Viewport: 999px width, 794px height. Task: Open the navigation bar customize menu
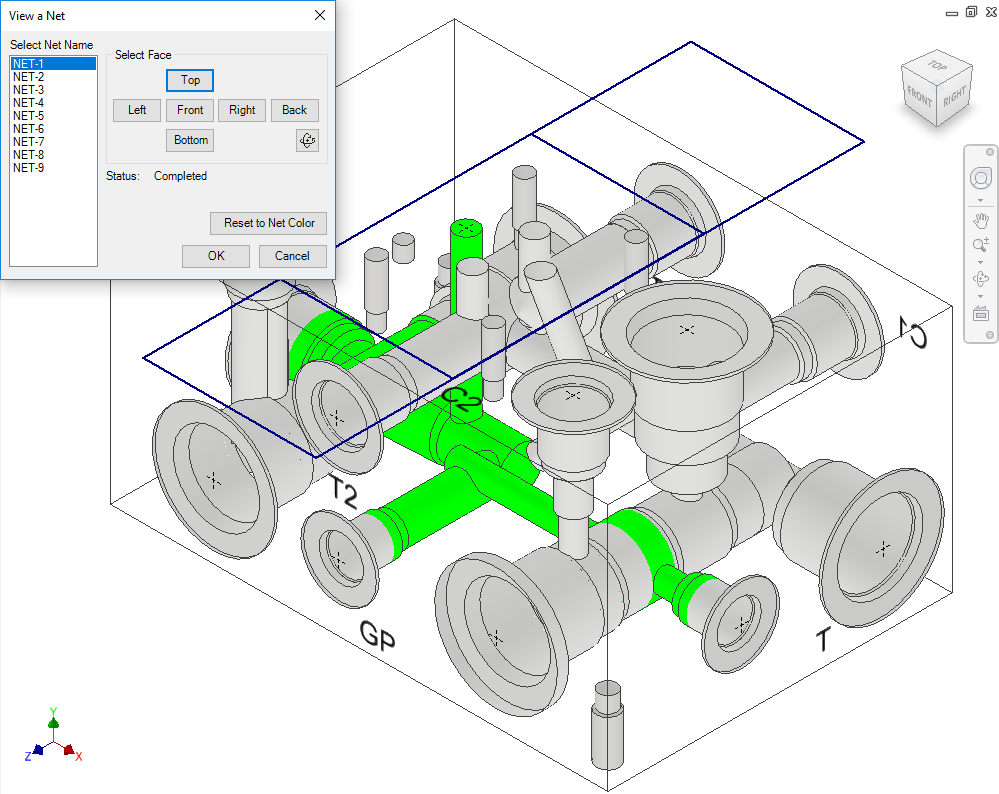(x=989, y=336)
